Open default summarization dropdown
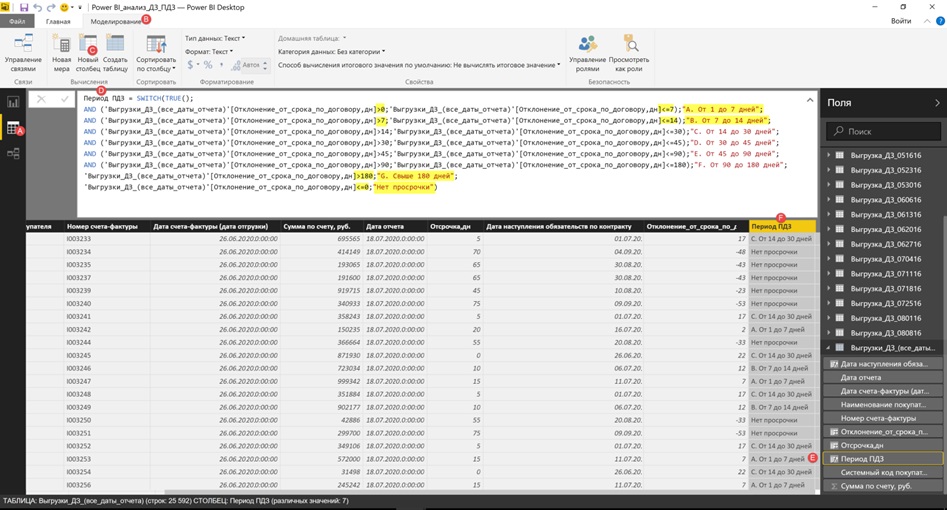The image size is (947, 510). 419,65
